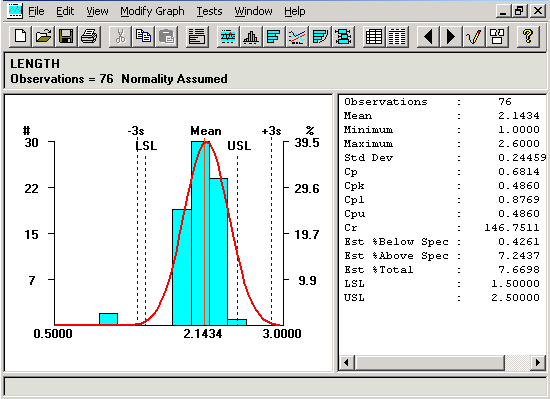Open the text lines report icon

pyautogui.click(x=197, y=36)
